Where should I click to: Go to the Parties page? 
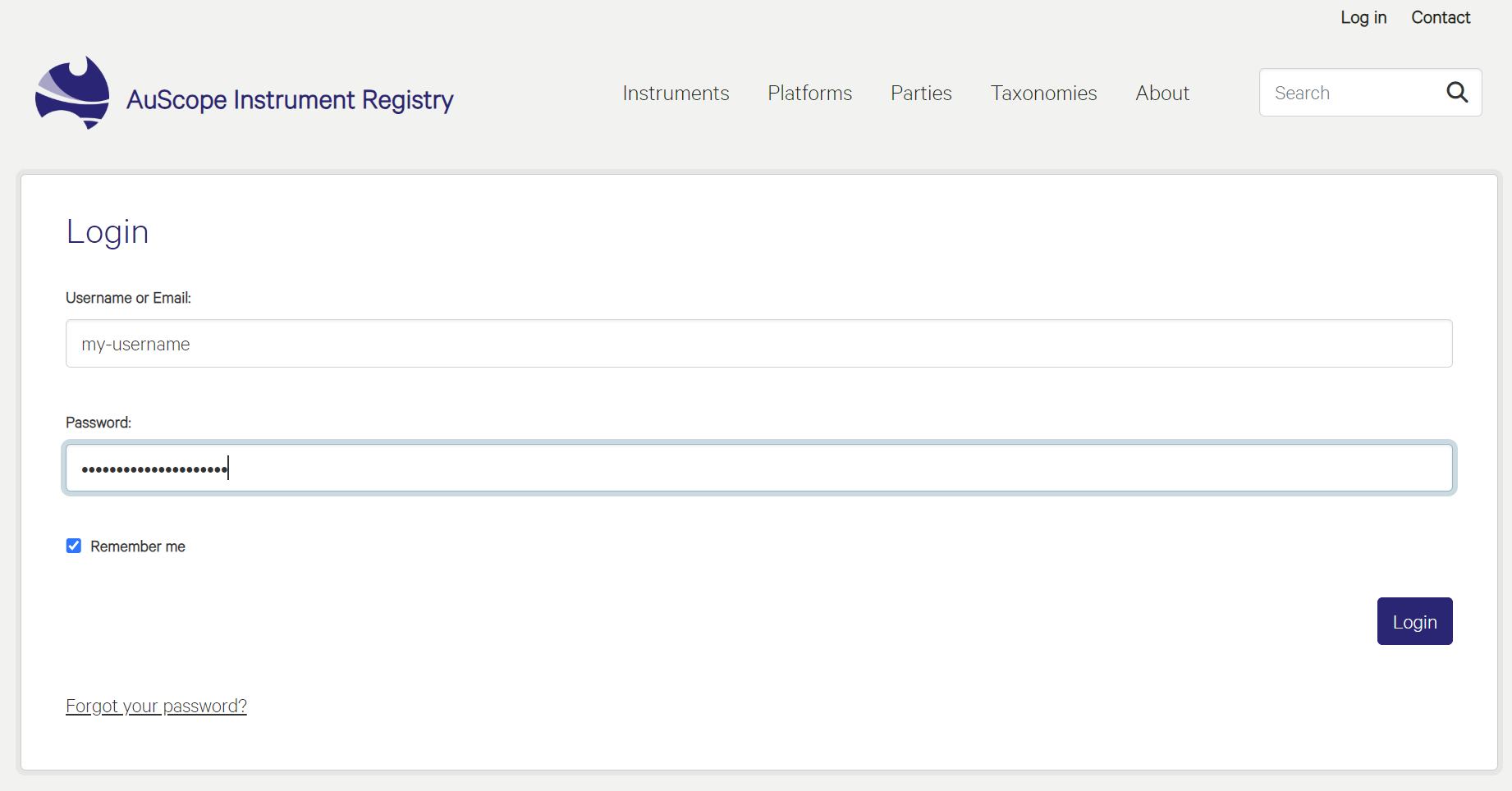[x=921, y=93]
